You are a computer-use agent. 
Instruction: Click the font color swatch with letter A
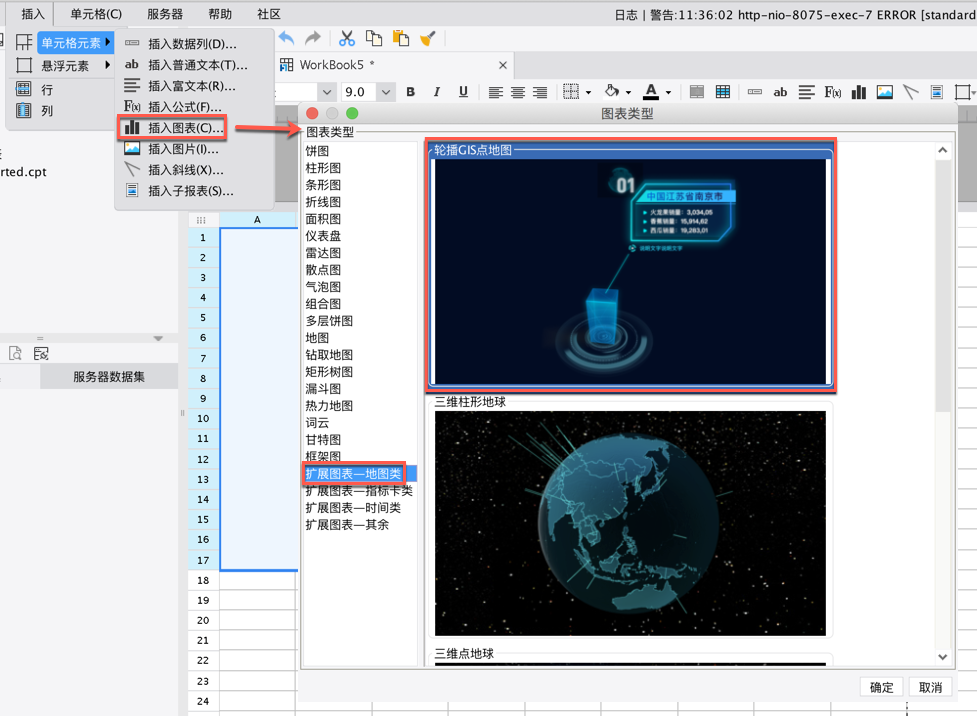click(x=651, y=92)
